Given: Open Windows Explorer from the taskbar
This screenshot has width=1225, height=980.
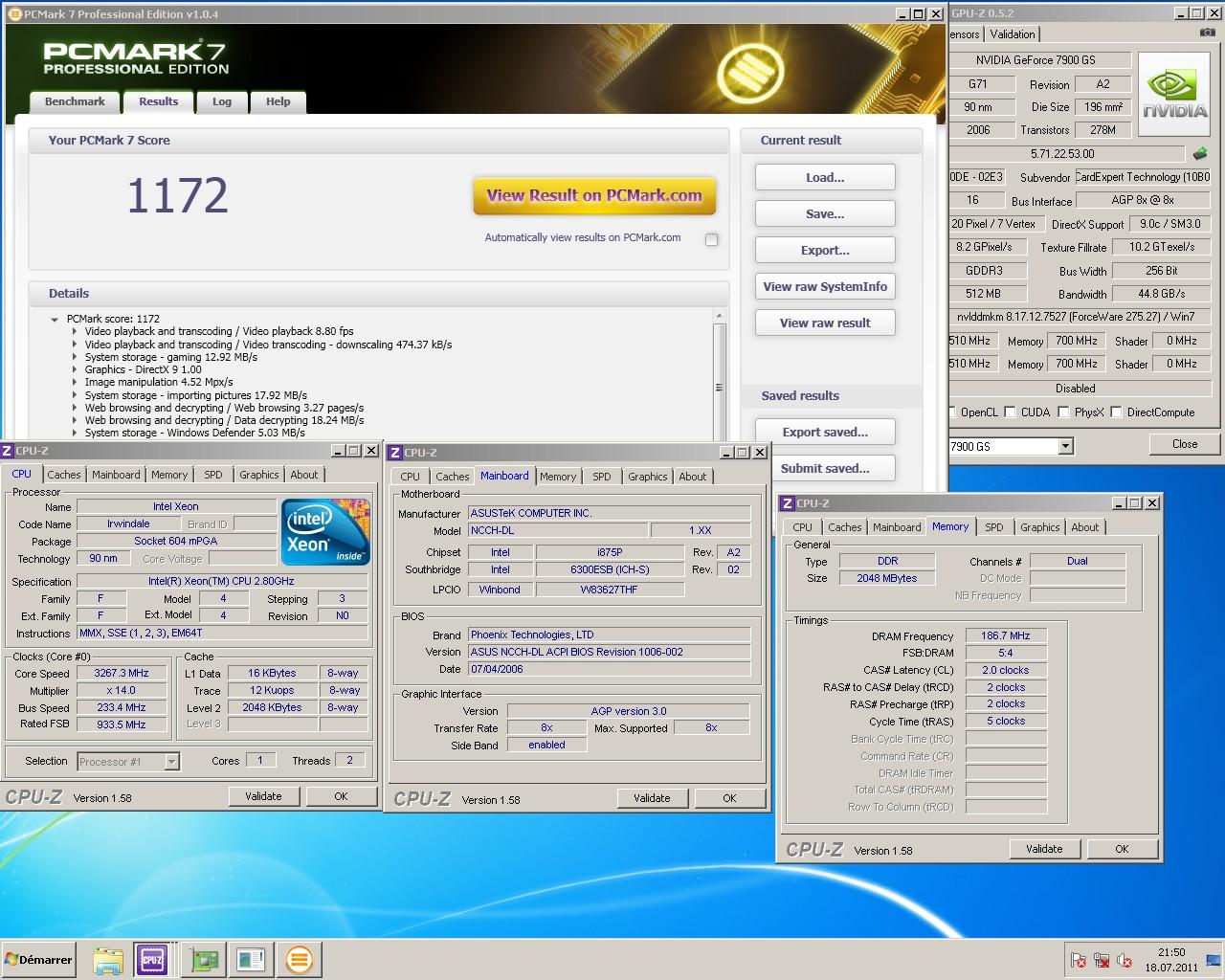Looking at the screenshot, I should (x=108, y=960).
